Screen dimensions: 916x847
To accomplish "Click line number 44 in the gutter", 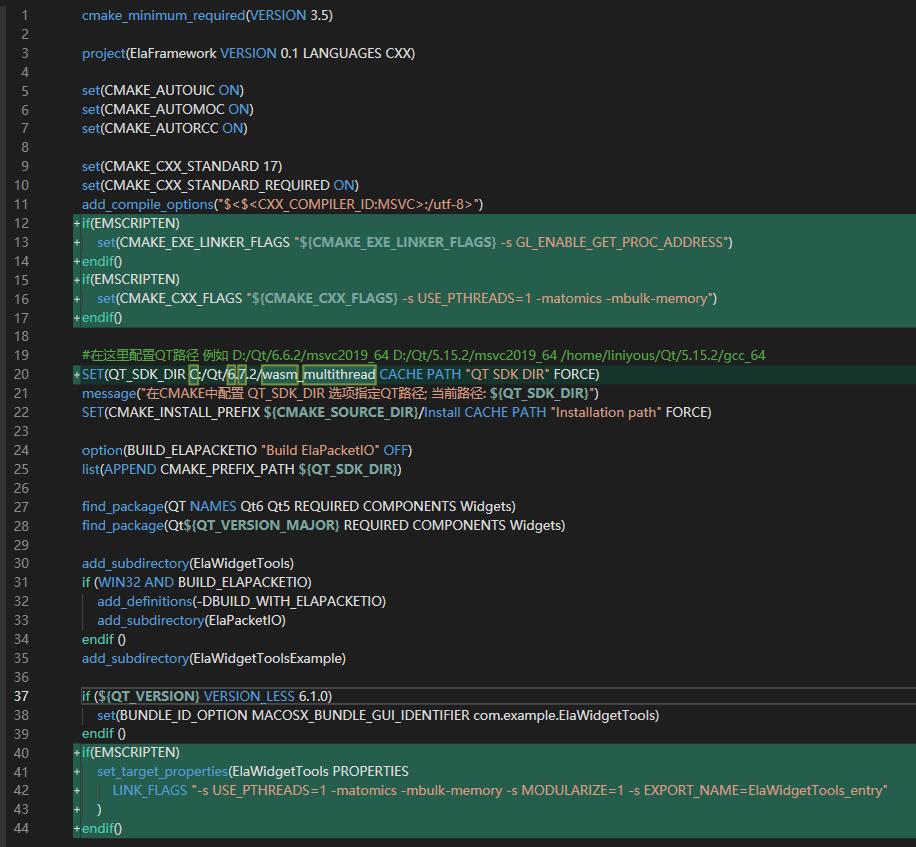I will tap(22, 828).
